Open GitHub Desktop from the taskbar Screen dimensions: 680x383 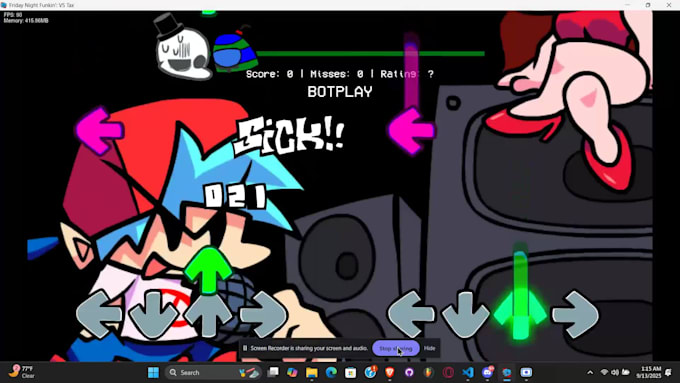pyautogui.click(x=409, y=373)
